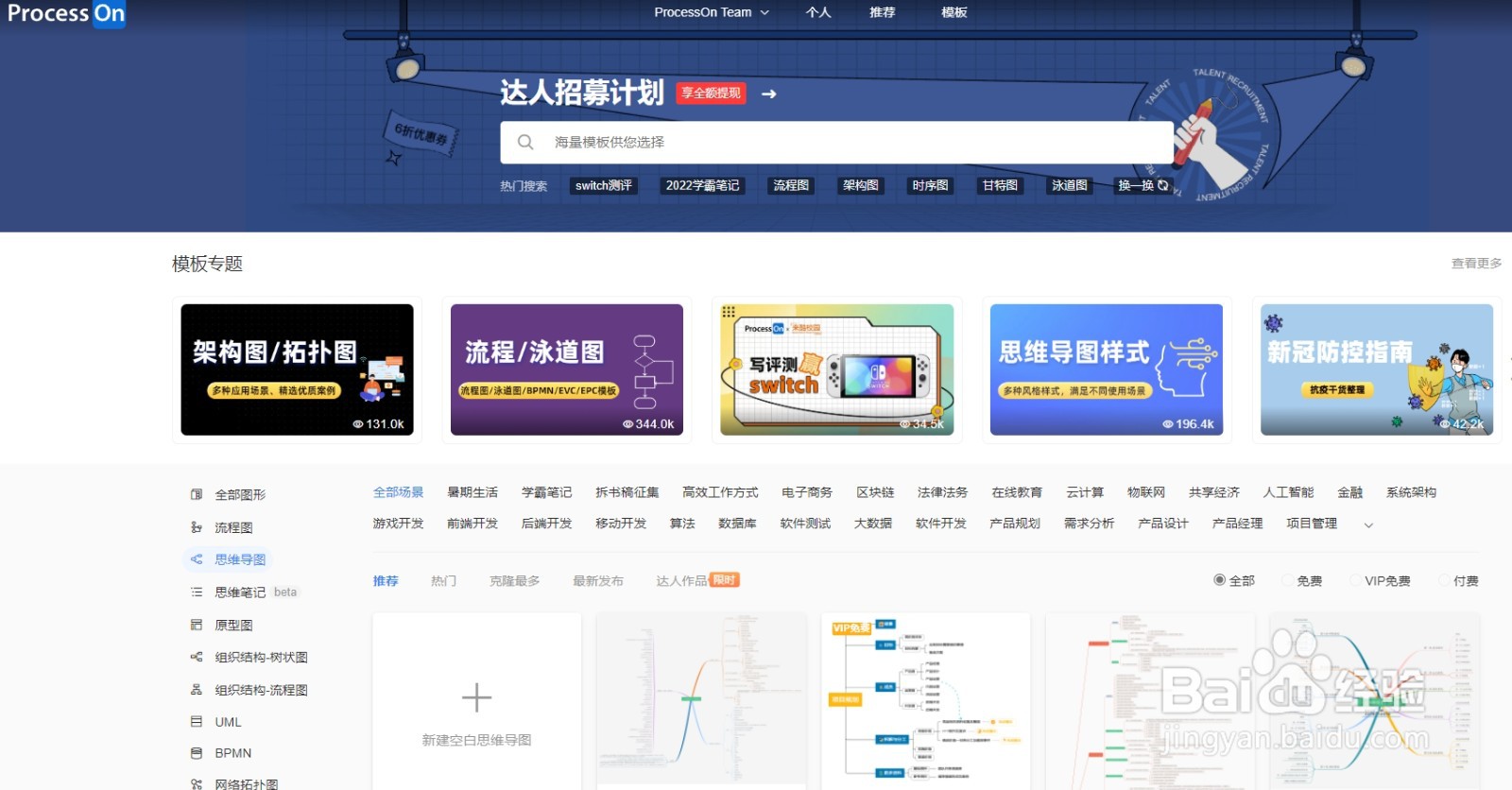Click hot search tag 2022学霸笔记

(x=702, y=185)
